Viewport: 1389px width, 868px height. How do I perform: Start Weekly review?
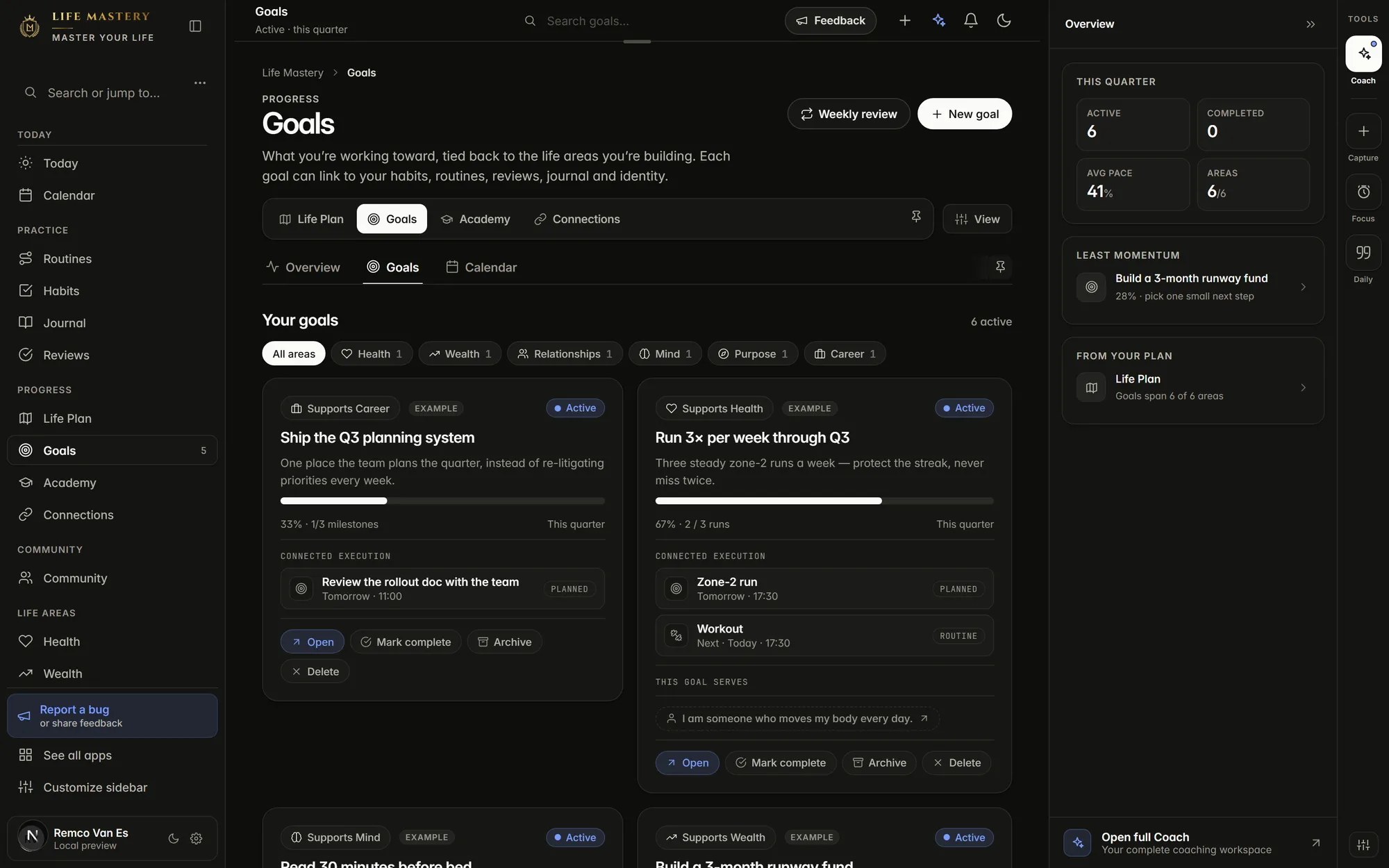(849, 114)
